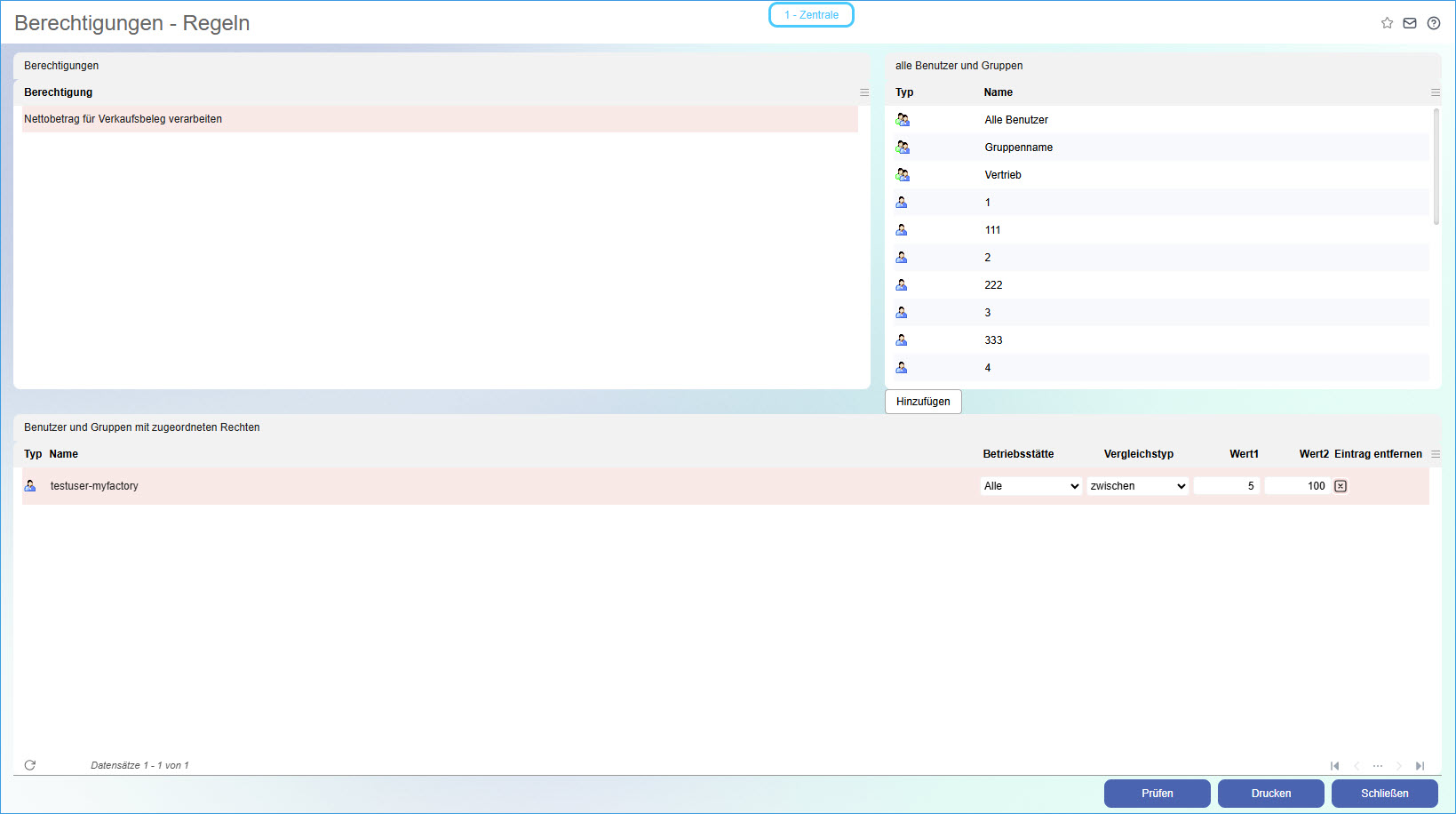Screen dimensions: 1456x814
Task: Click user icon next to name 3
Action: pyautogui.click(x=902, y=313)
